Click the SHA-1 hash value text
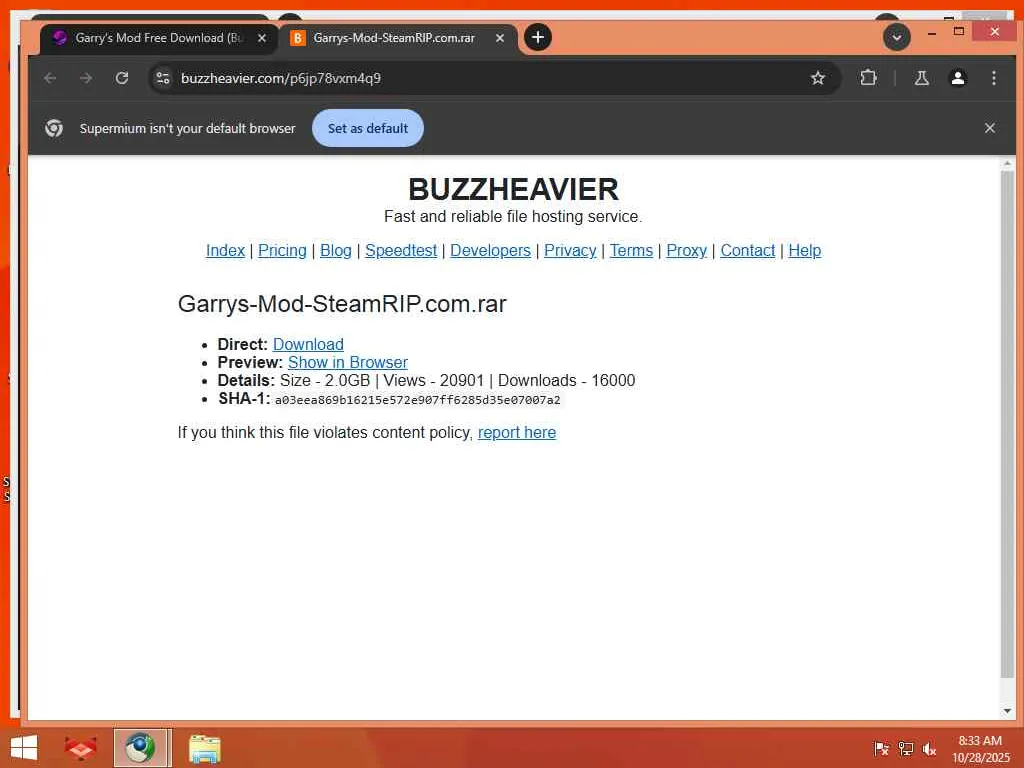This screenshot has width=1024, height=768. [x=417, y=400]
